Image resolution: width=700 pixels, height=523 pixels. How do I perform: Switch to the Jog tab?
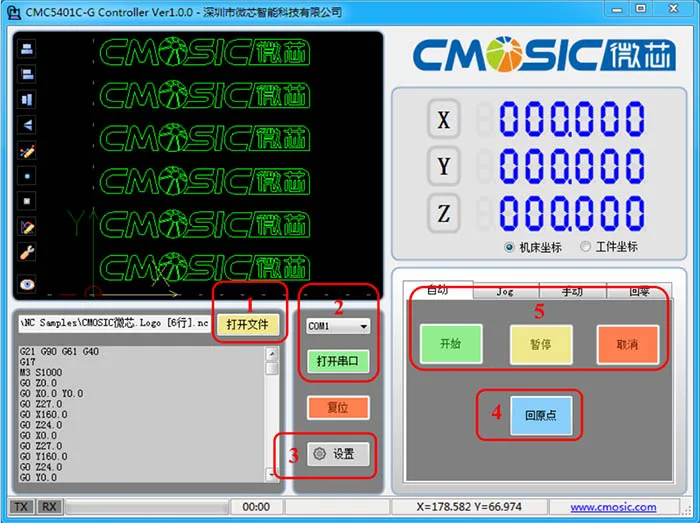[506, 291]
